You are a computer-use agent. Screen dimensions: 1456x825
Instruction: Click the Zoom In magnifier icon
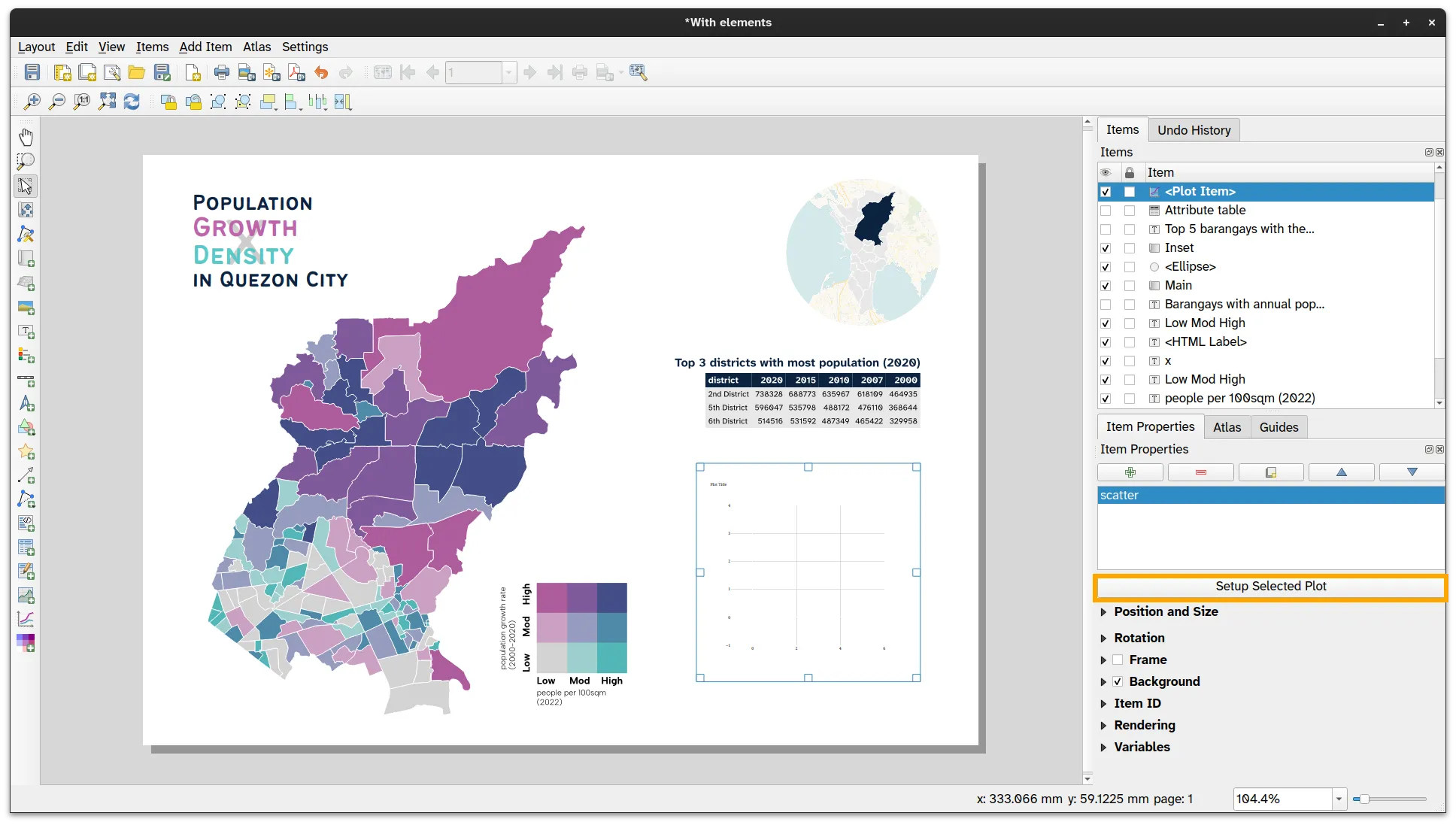click(x=32, y=102)
